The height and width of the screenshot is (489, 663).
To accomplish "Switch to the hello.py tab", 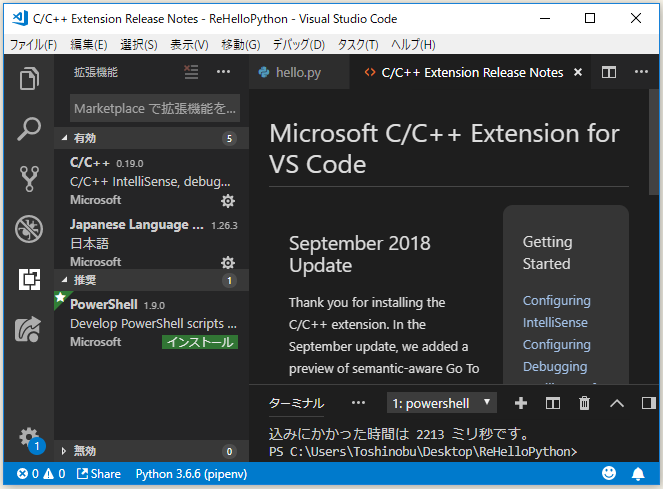I will point(298,72).
